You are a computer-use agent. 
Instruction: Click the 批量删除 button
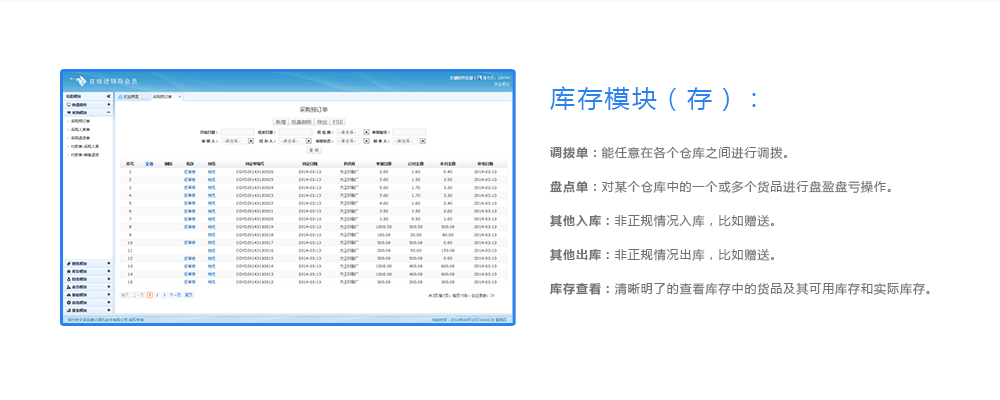click(x=300, y=122)
